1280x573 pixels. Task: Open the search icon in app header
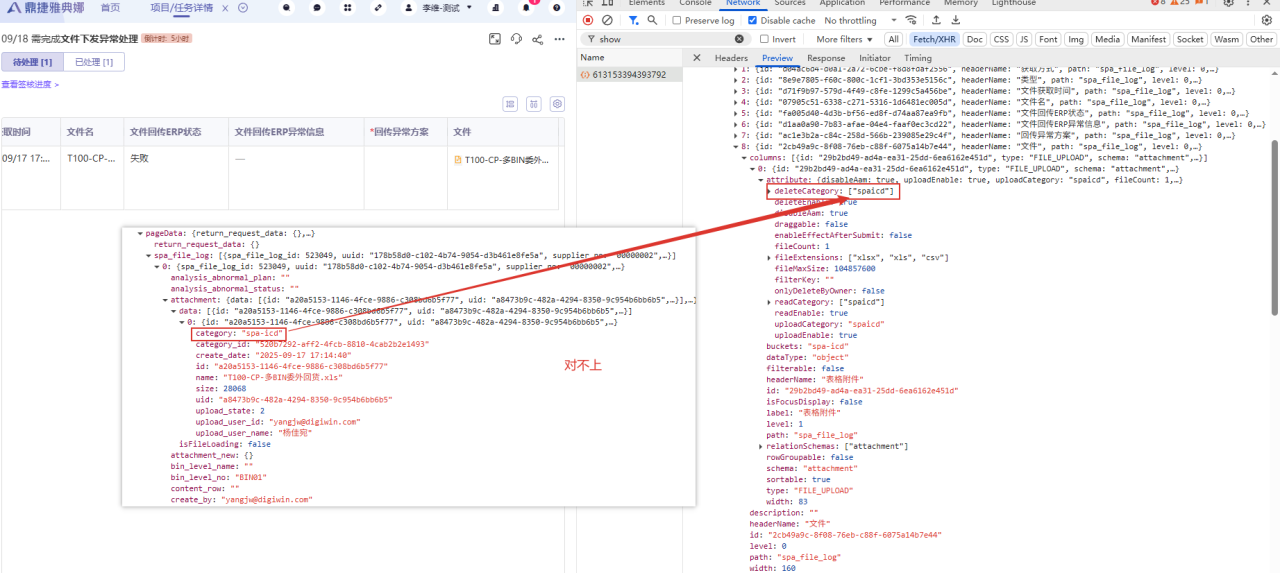(x=287, y=7)
